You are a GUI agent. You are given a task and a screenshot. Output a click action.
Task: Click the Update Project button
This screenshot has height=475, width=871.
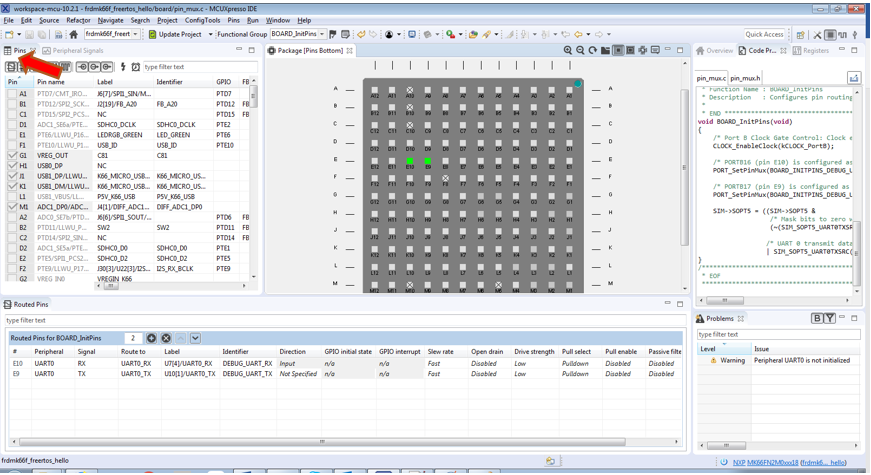point(175,34)
